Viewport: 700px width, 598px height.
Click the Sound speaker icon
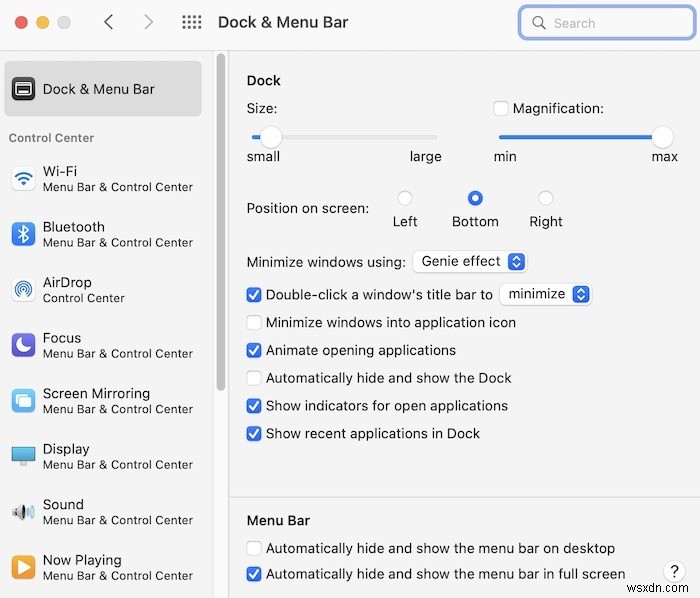pos(23,512)
